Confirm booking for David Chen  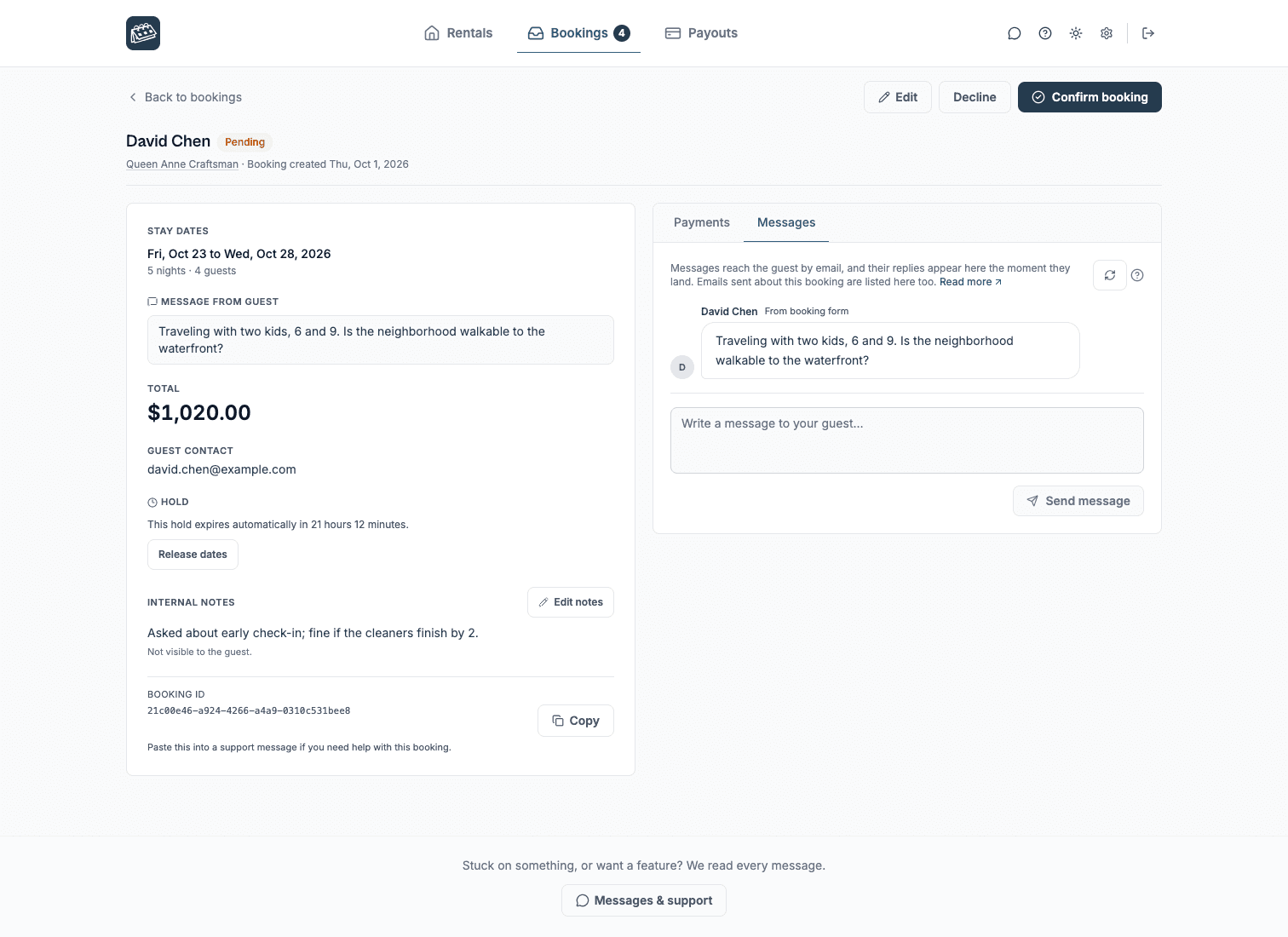tap(1090, 97)
